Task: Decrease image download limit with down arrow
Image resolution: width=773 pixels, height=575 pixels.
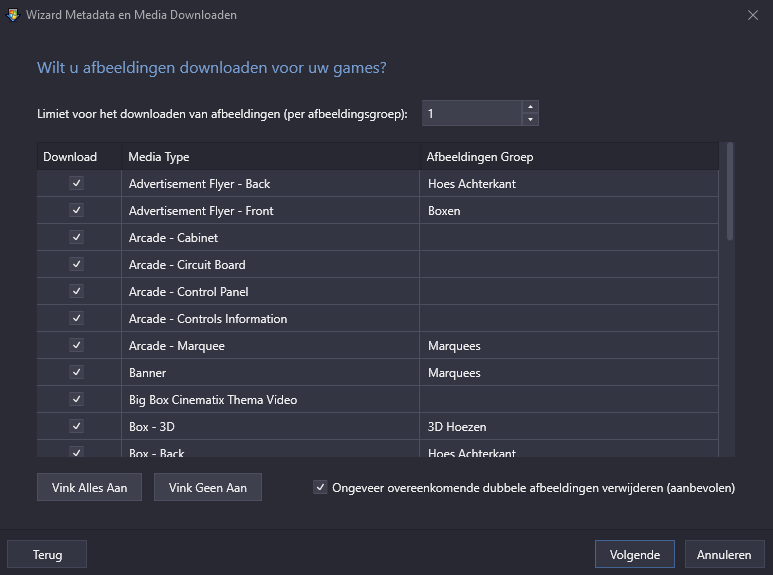Action: click(530, 119)
